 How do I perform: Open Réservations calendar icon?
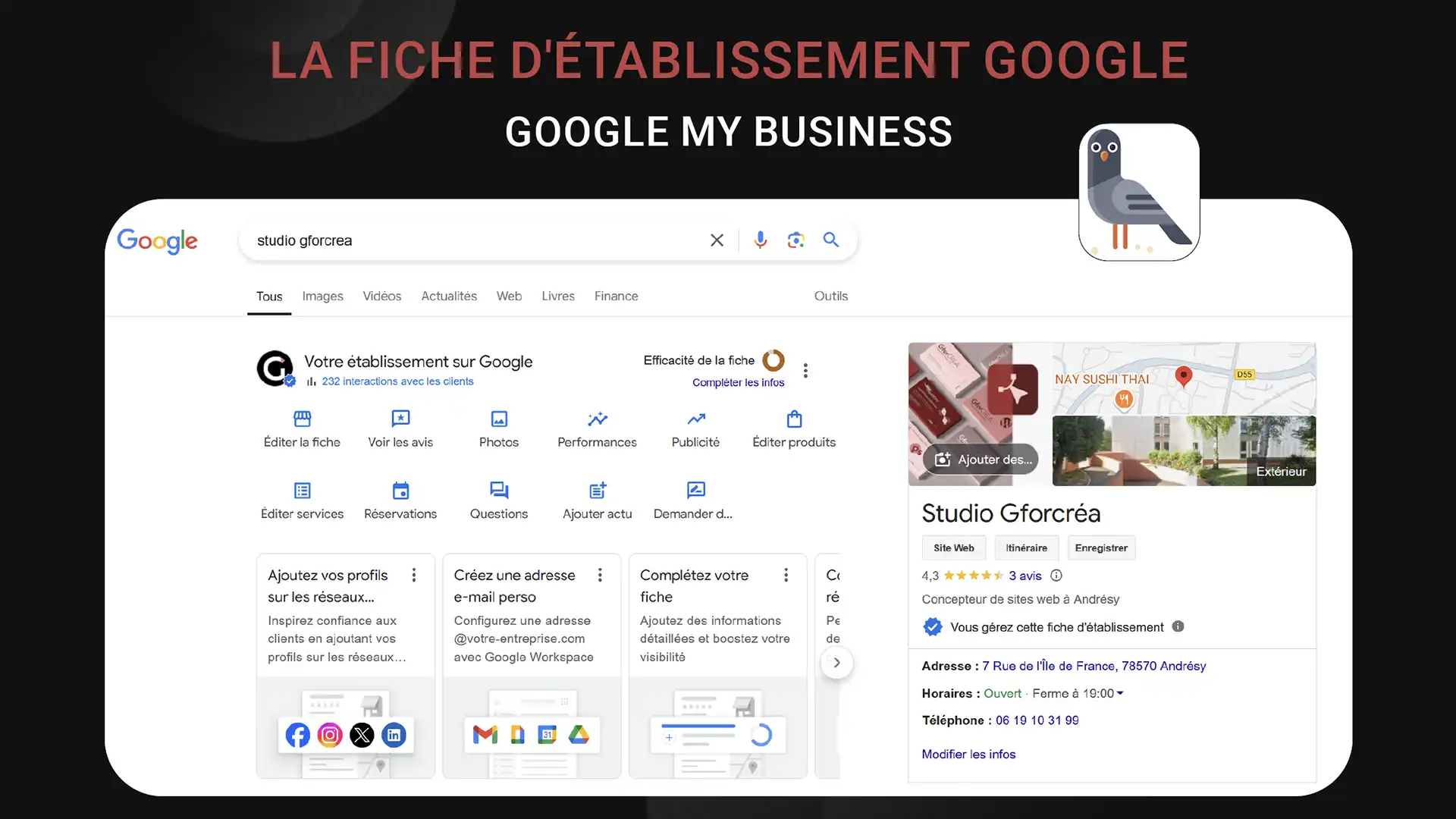pyautogui.click(x=400, y=491)
